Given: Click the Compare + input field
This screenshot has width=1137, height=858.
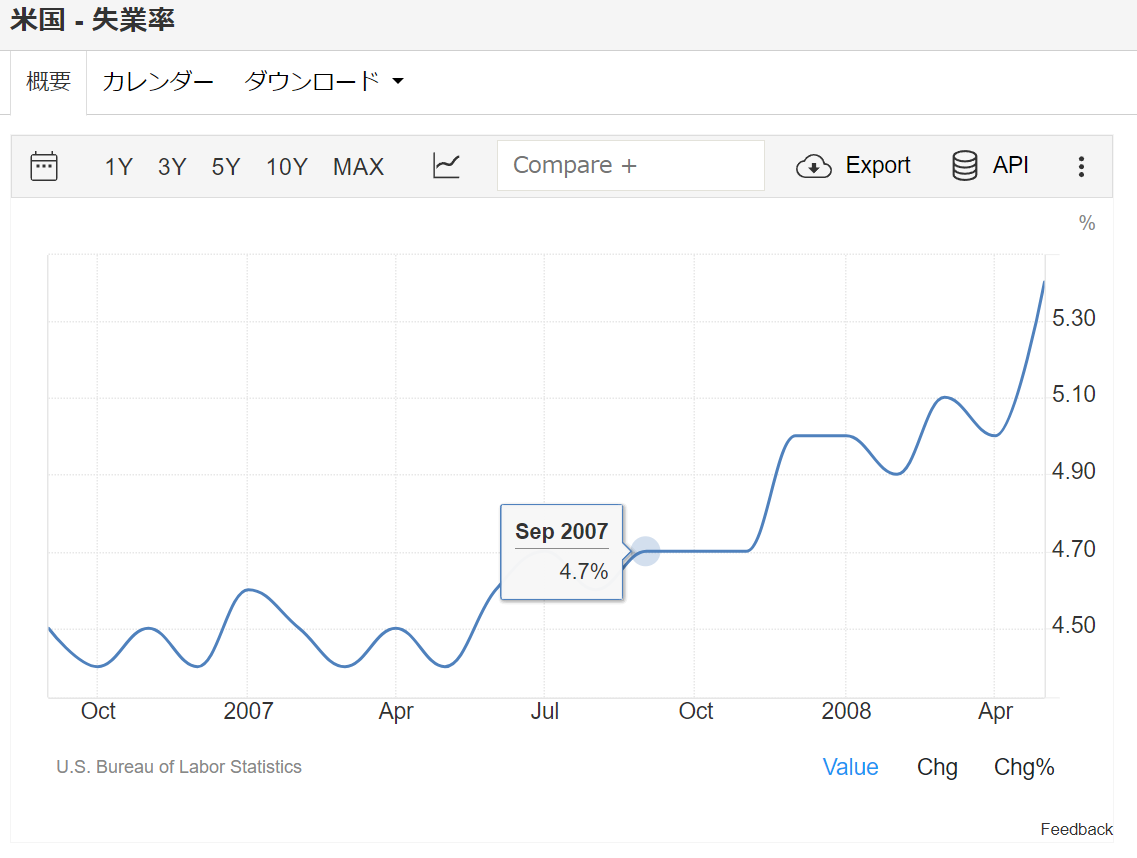Looking at the screenshot, I should 630,166.
